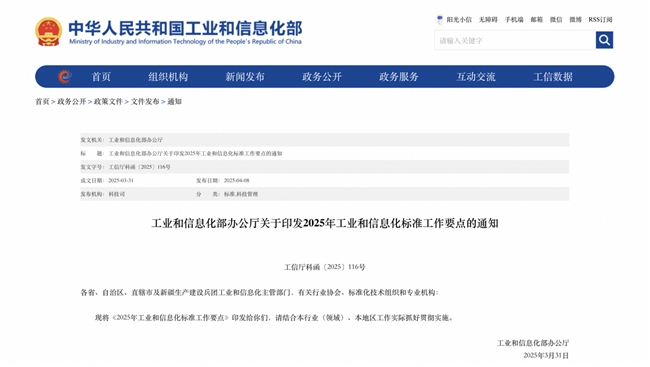Open the 工信数据 navigation item
650x367 pixels.
tap(553, 77)
